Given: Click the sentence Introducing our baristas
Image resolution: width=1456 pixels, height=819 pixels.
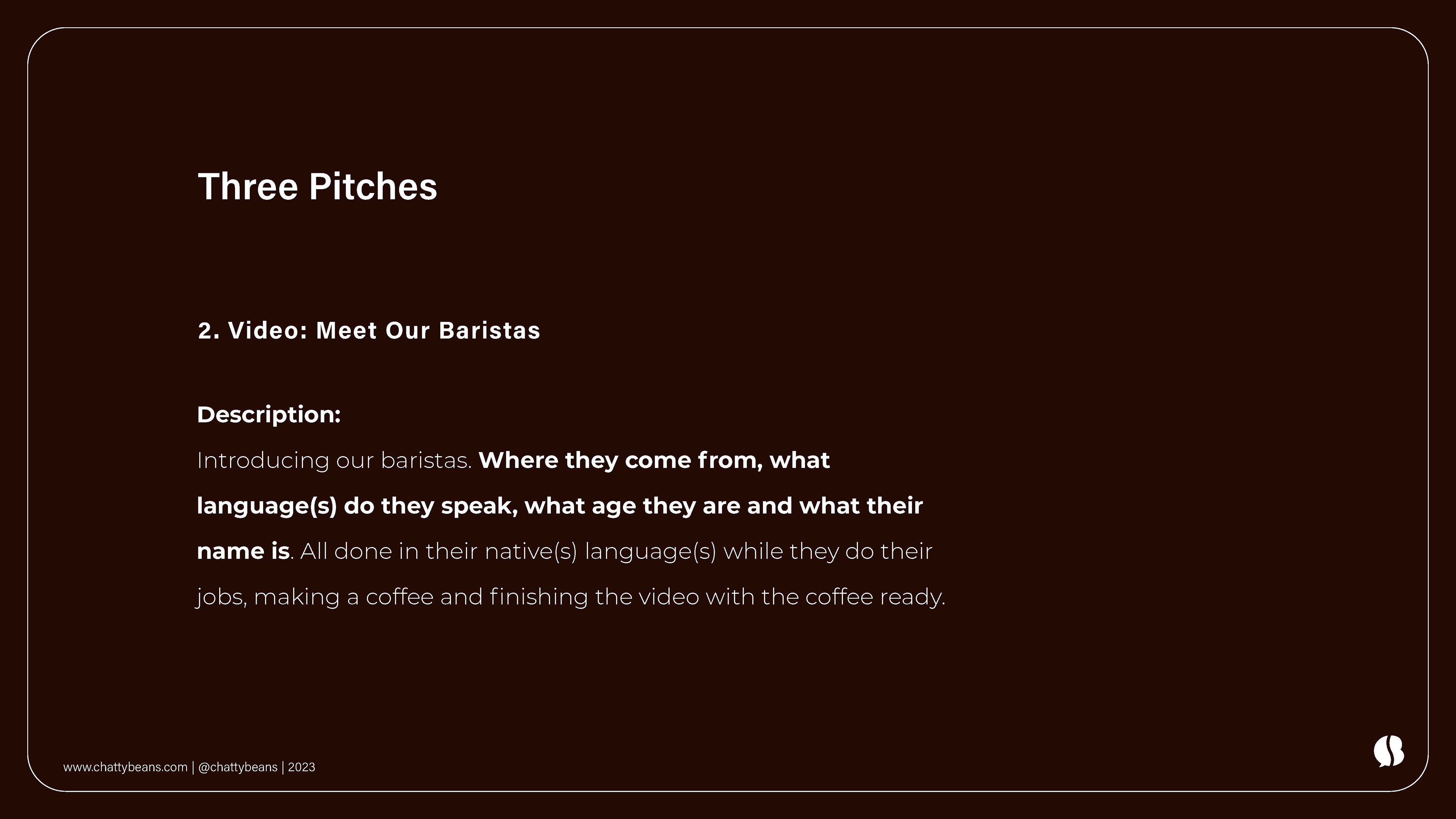Looking at the screenshot, I should click(334, 460).
